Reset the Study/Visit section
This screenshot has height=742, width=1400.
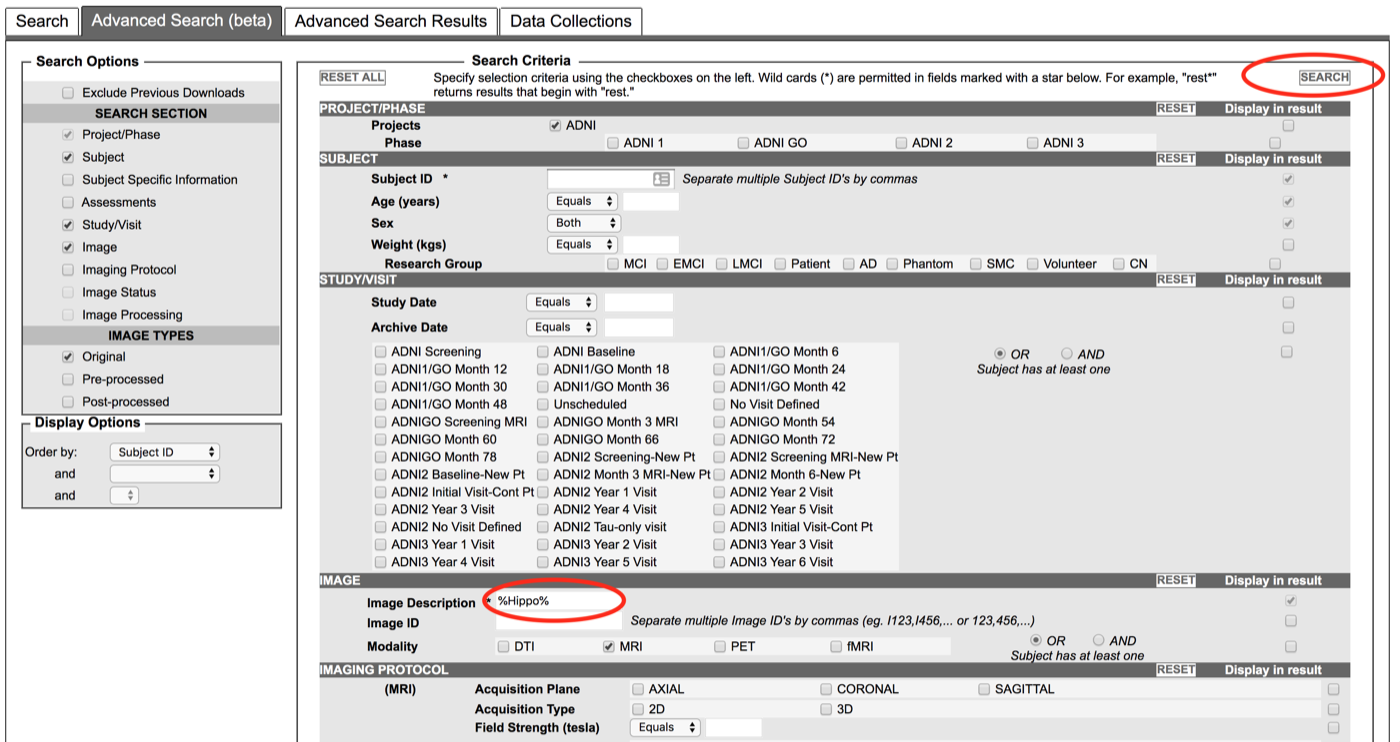(x=1176, y=279)
